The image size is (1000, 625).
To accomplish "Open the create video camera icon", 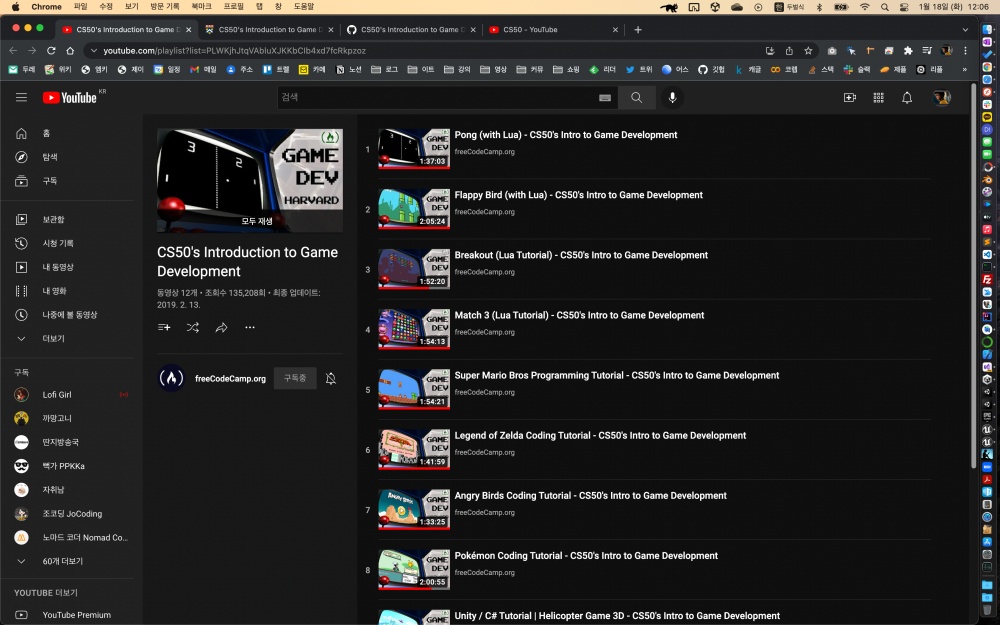I will click(x=849, y=98).
